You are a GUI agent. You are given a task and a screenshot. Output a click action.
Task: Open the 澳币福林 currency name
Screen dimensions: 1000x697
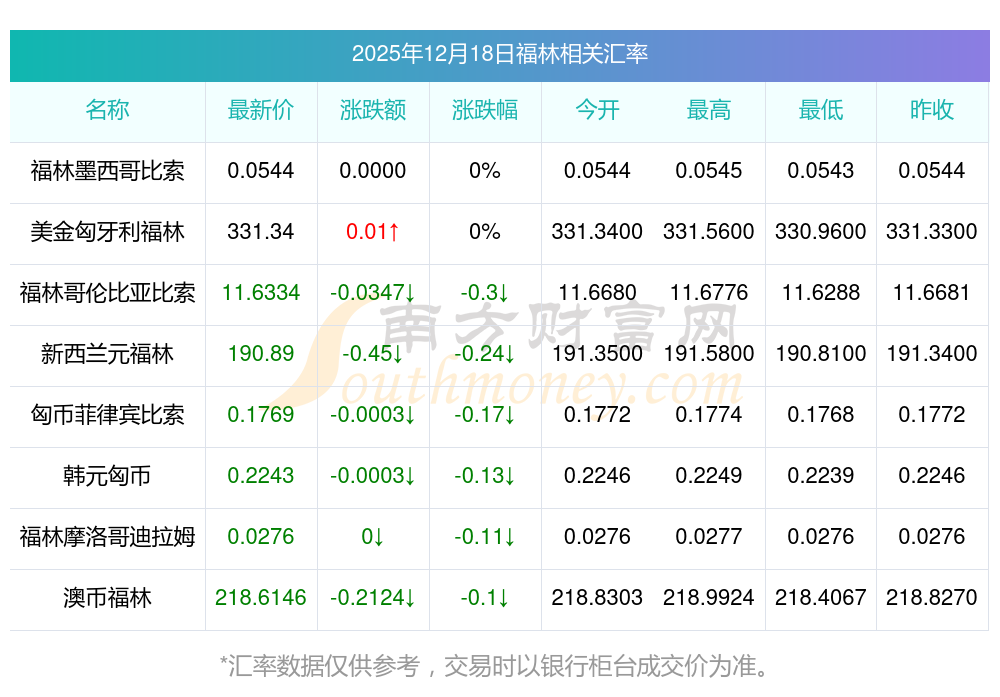[107, 598]
